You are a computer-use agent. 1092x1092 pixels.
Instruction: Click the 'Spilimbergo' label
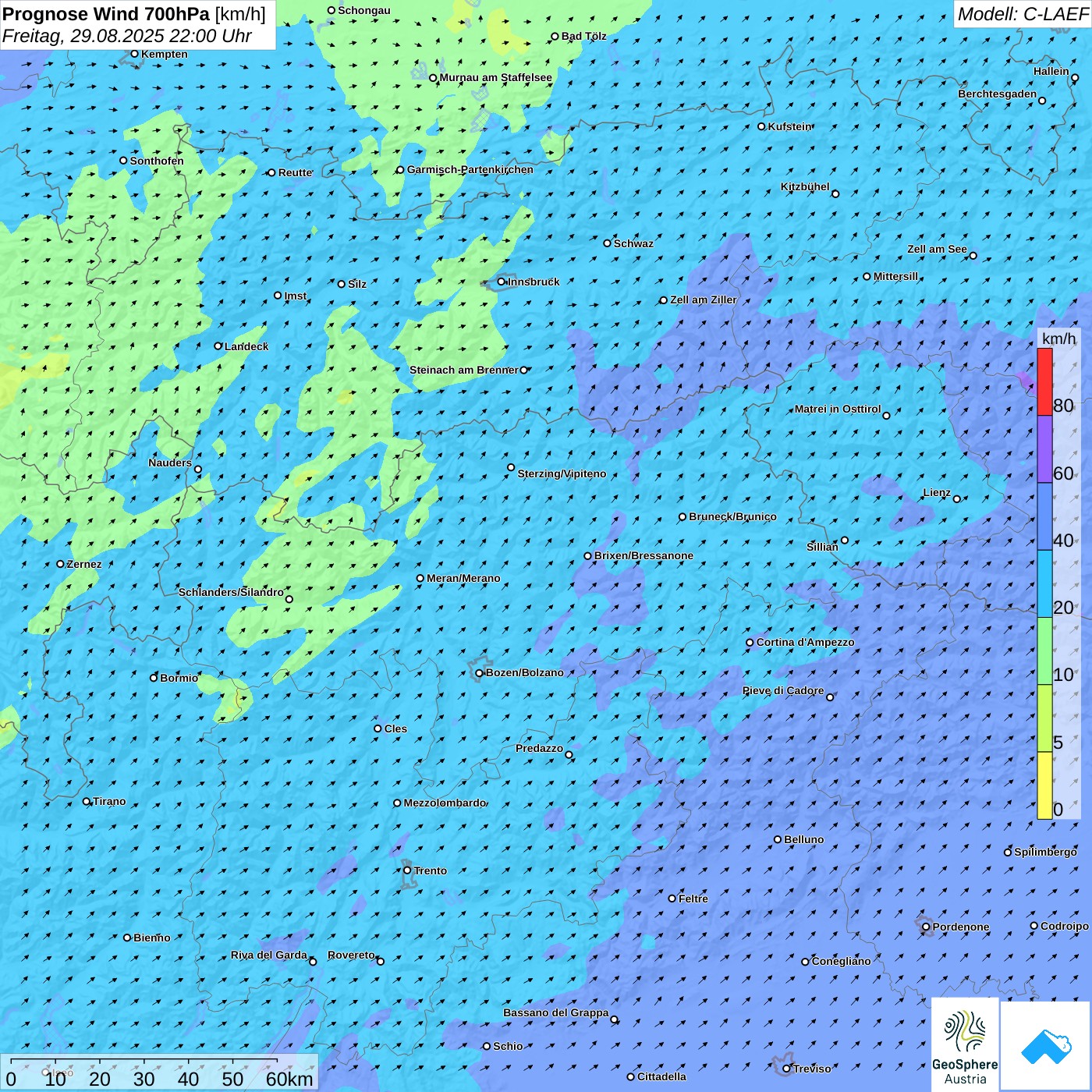[1045, 852]
